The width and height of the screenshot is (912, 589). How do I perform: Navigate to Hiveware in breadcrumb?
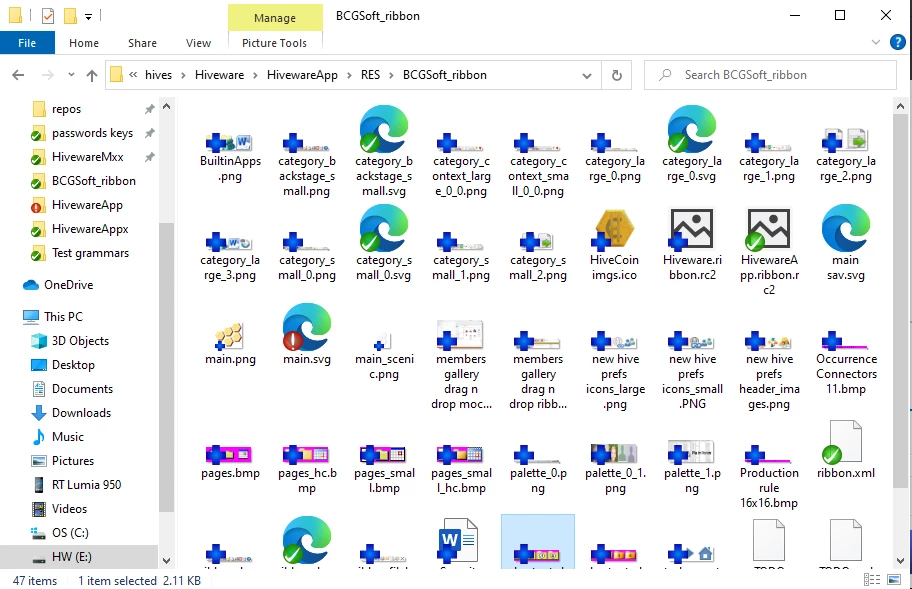tap(219, 75)
